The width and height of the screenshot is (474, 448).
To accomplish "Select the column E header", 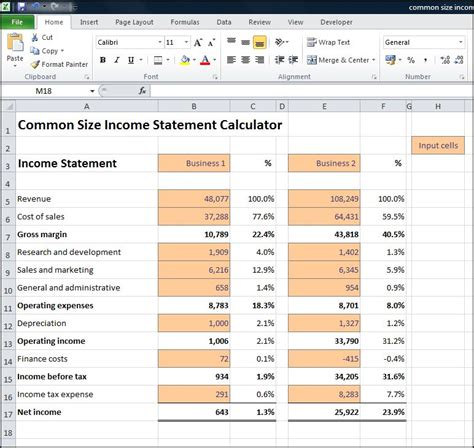I will (324, 107).
